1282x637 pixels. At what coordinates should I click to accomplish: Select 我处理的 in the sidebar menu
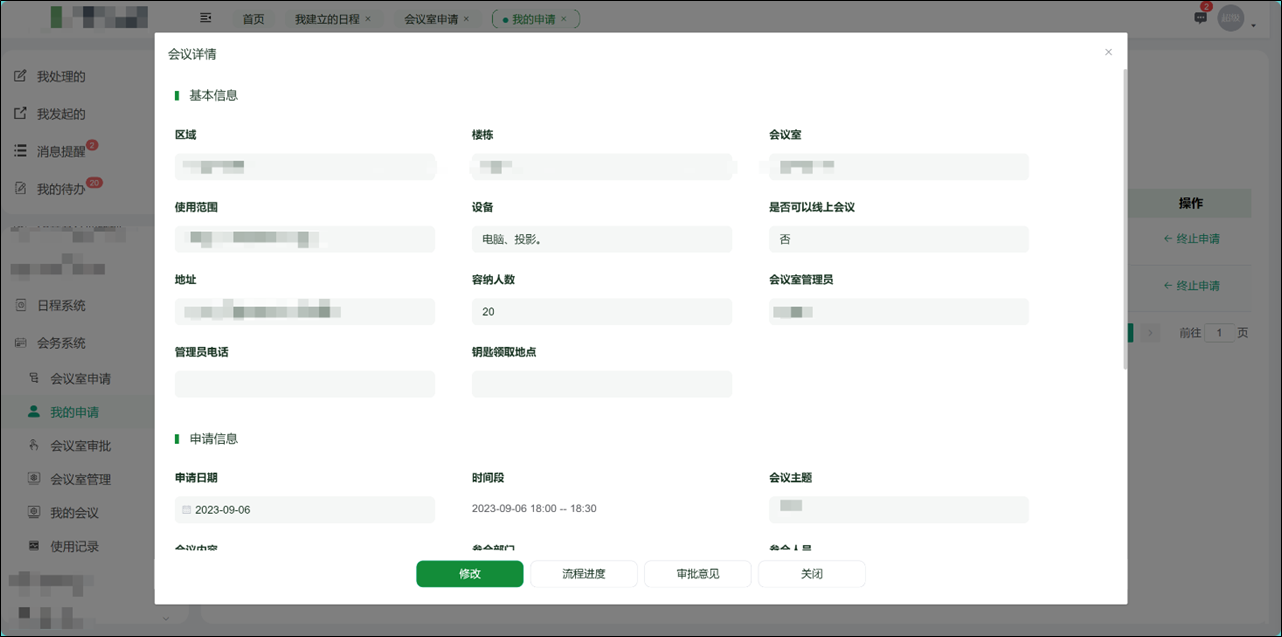[x=60, y=75]
